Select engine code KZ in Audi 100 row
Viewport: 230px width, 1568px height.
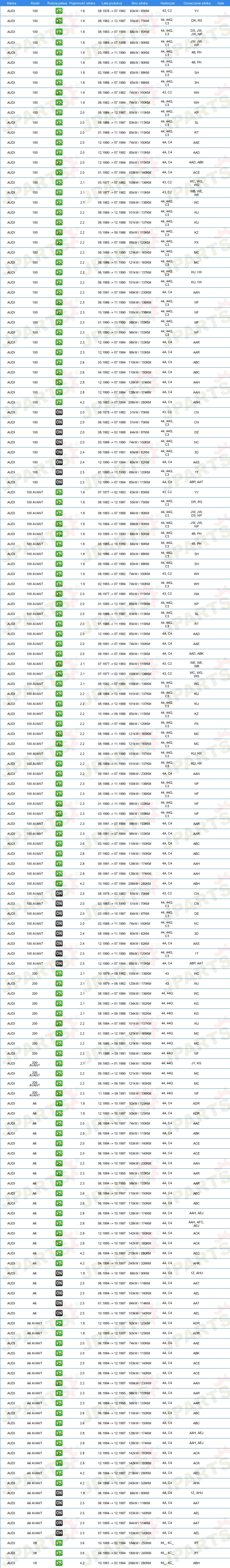coord(196,232)
